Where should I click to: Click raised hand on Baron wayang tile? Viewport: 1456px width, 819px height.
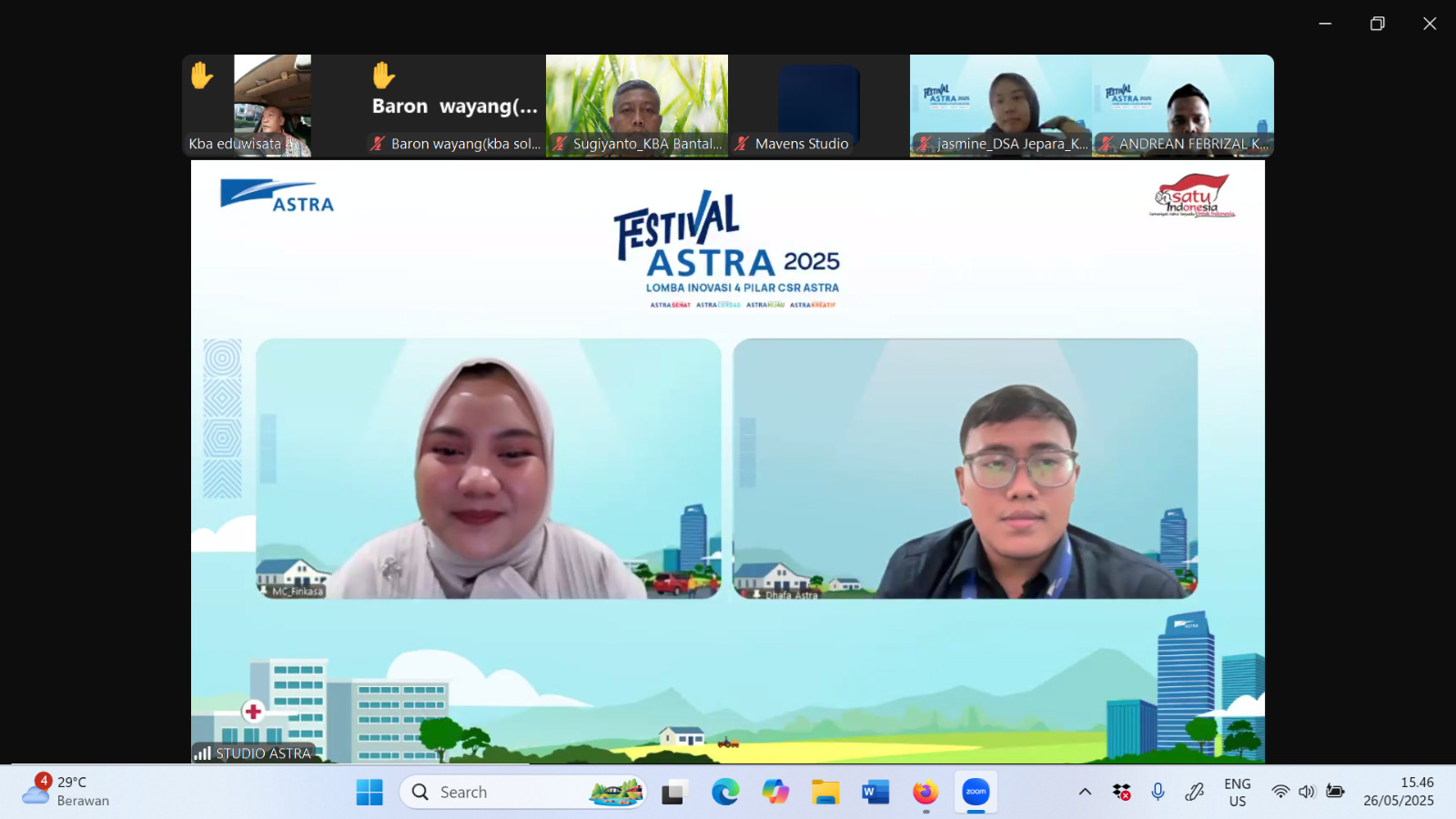coord(384,75)
